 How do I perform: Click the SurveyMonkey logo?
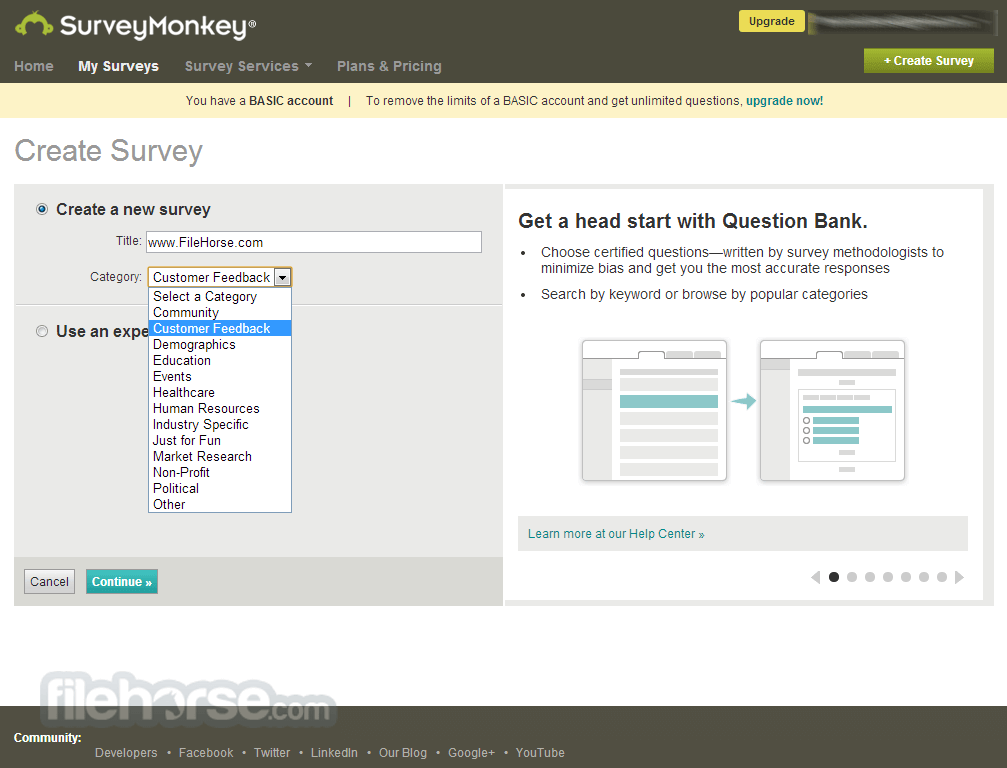135,26
